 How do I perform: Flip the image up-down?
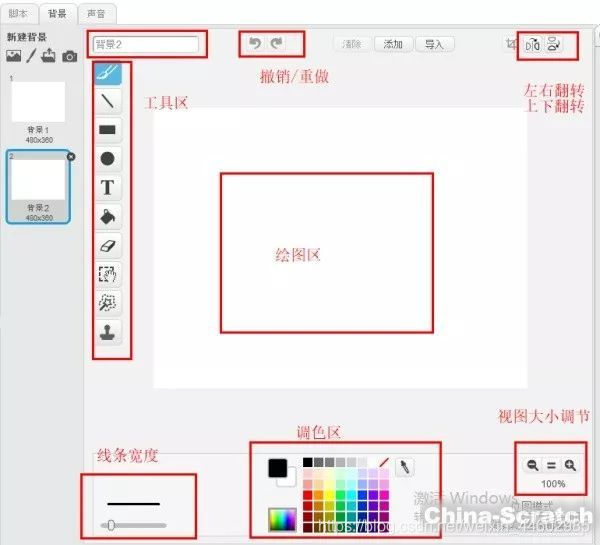(x=553, y=44)
